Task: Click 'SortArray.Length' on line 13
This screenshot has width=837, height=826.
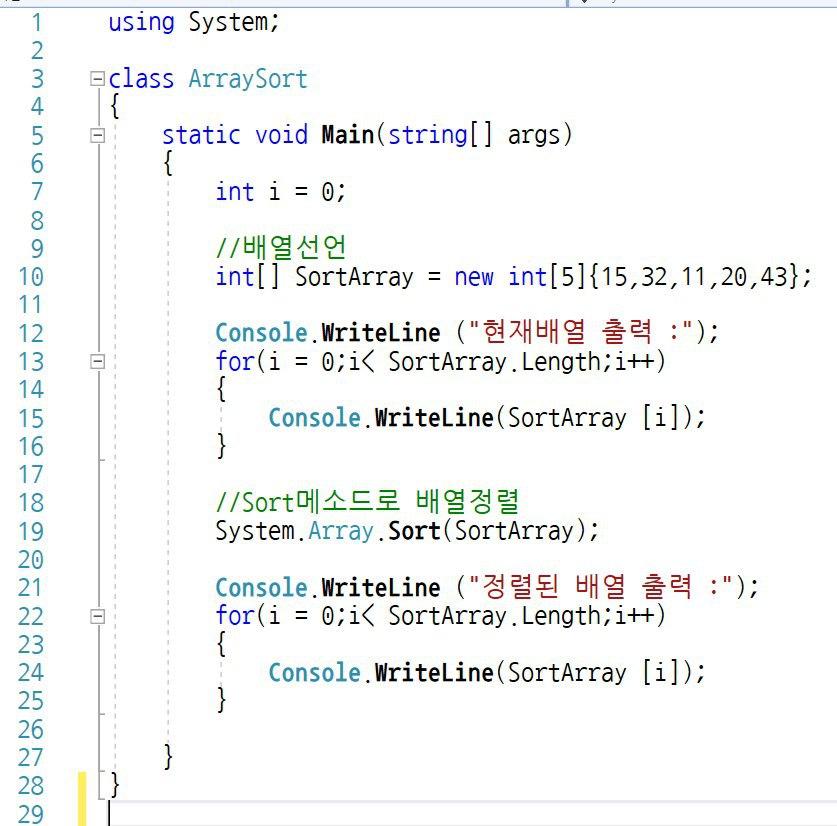Action: point(495,362)
